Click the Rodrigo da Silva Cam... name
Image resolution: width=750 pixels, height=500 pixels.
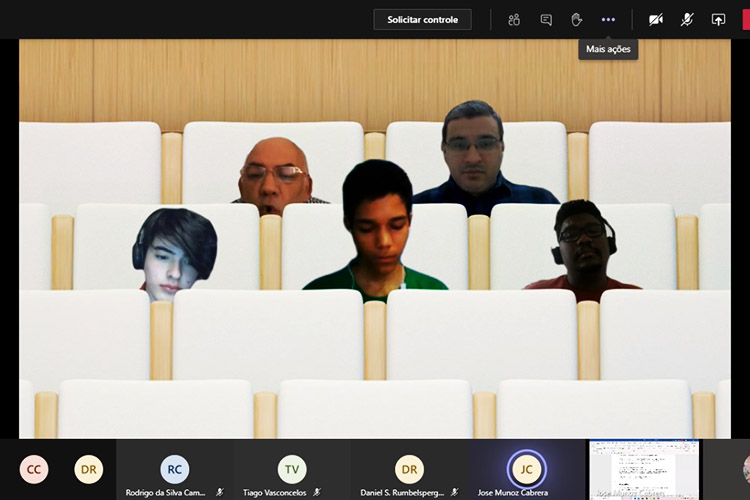coord(165,492)
